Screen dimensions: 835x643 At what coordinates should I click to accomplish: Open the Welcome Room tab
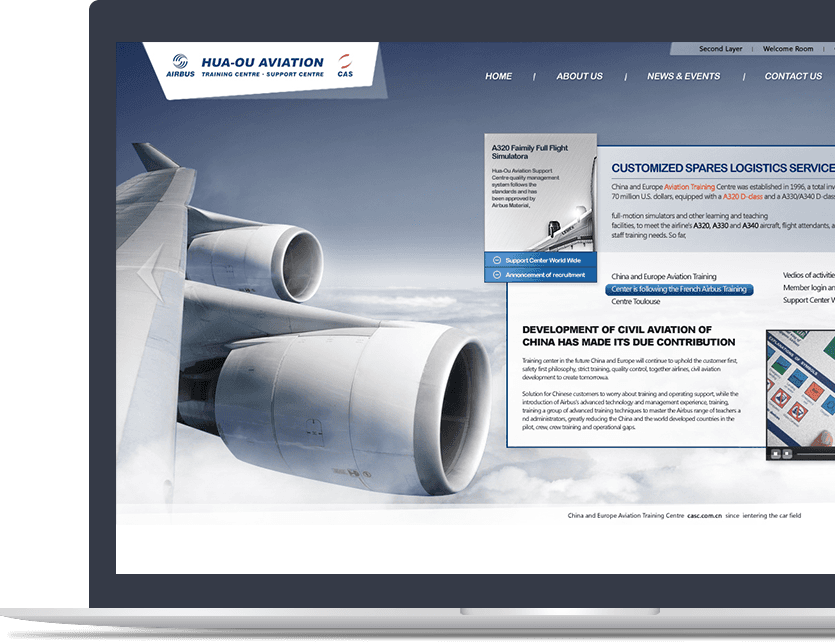tap(788, 49)
